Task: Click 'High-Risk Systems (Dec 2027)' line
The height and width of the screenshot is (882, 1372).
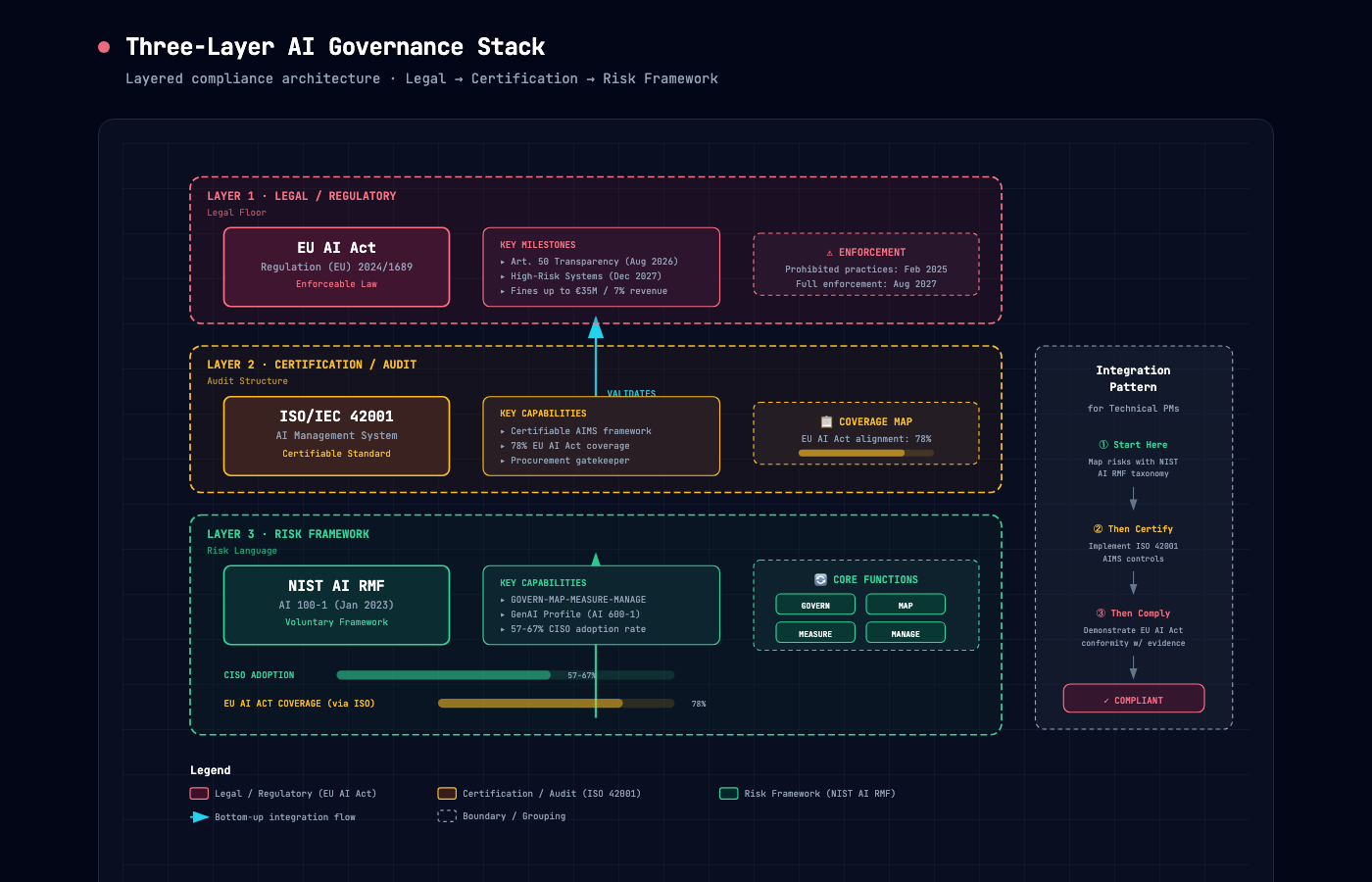Action: 586,276
